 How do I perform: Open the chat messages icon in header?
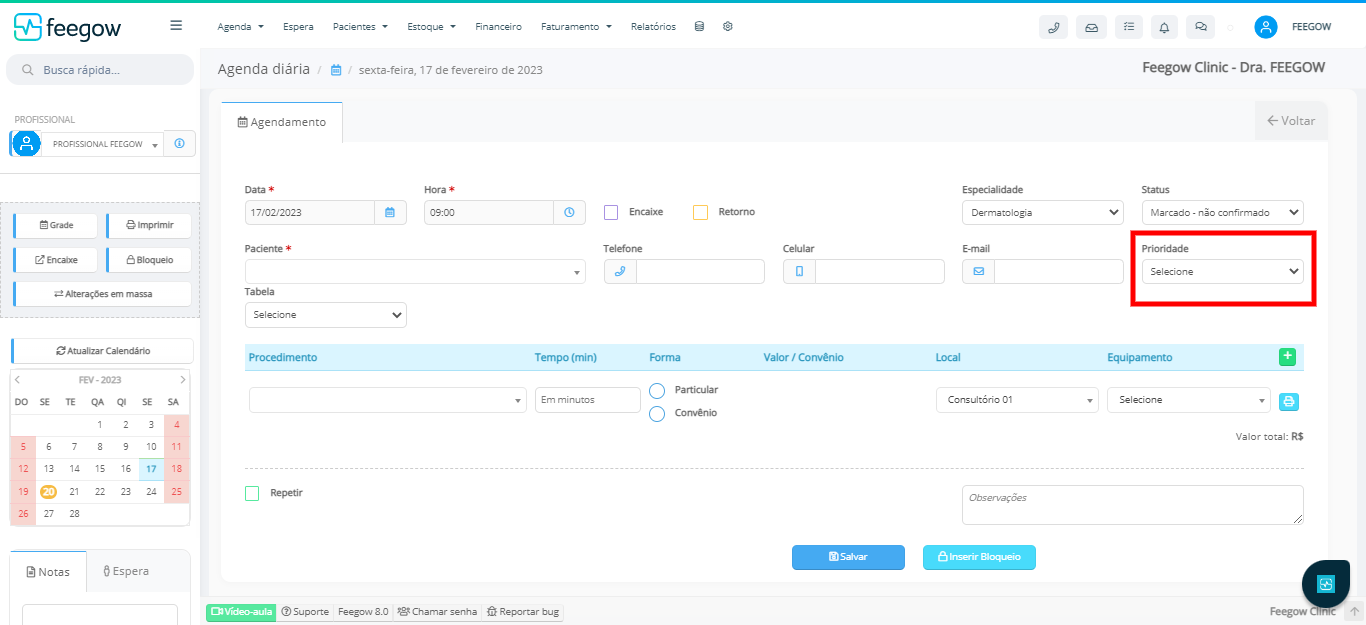(1201, 27)
